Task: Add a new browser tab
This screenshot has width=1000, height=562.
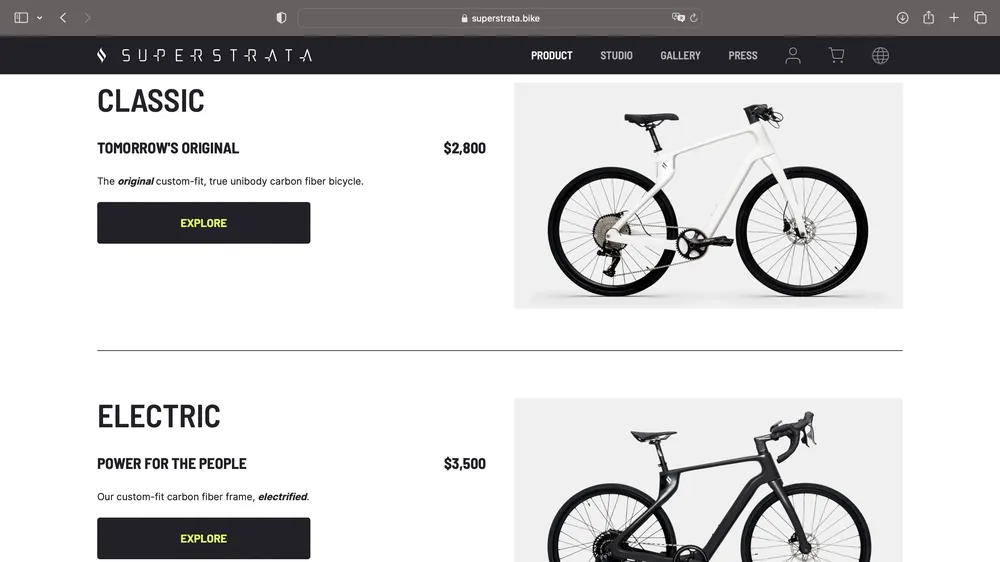Action: (954, 18)
